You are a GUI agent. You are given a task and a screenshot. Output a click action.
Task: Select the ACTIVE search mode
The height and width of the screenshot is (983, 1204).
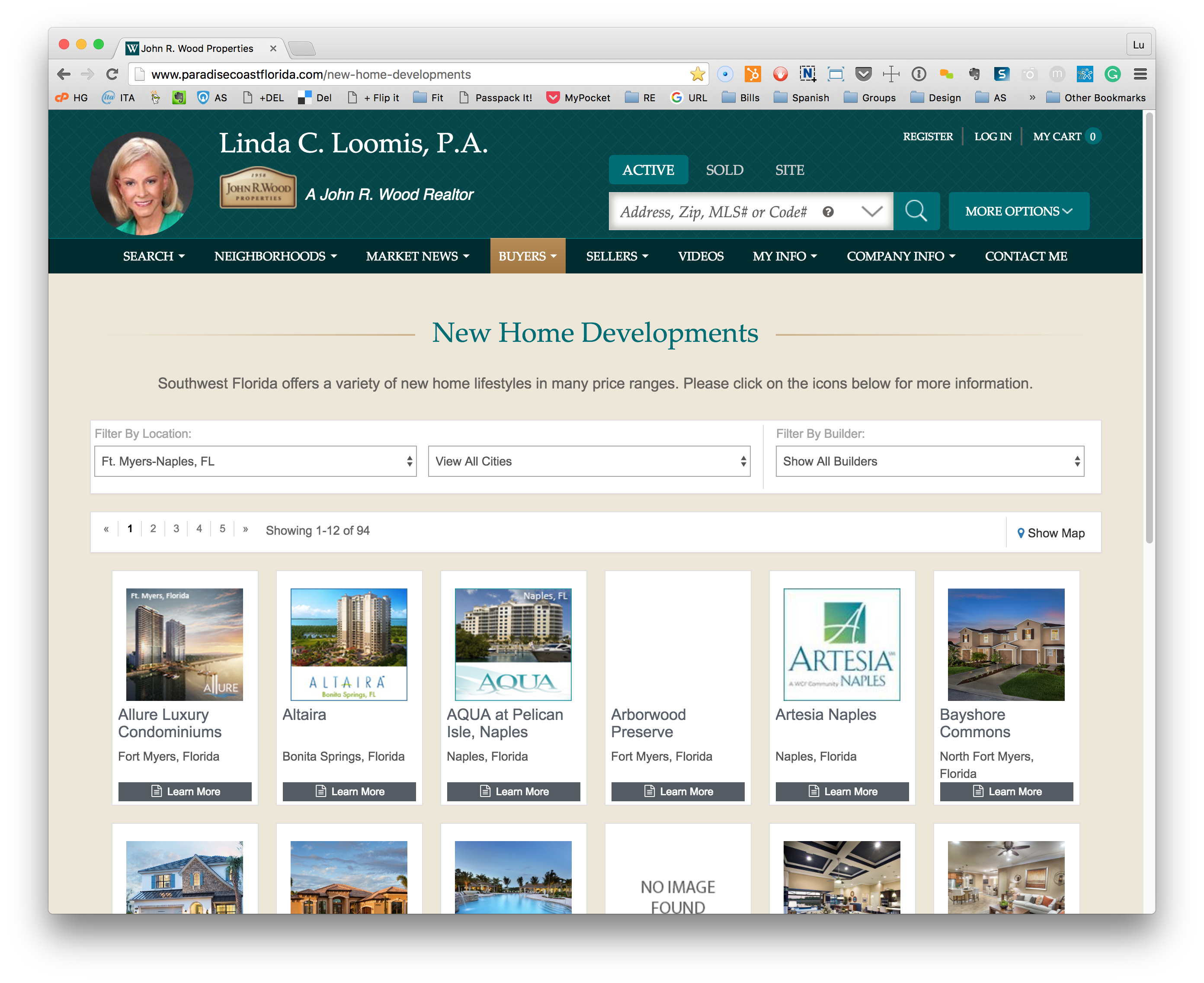[x=647, y=170]
